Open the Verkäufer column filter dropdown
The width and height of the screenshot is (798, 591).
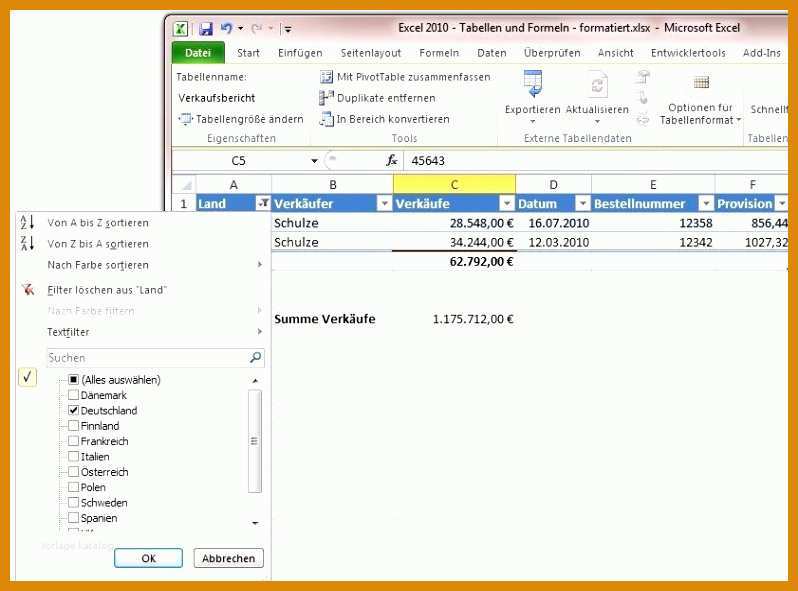pyautogui.click(x=385, y=204)
